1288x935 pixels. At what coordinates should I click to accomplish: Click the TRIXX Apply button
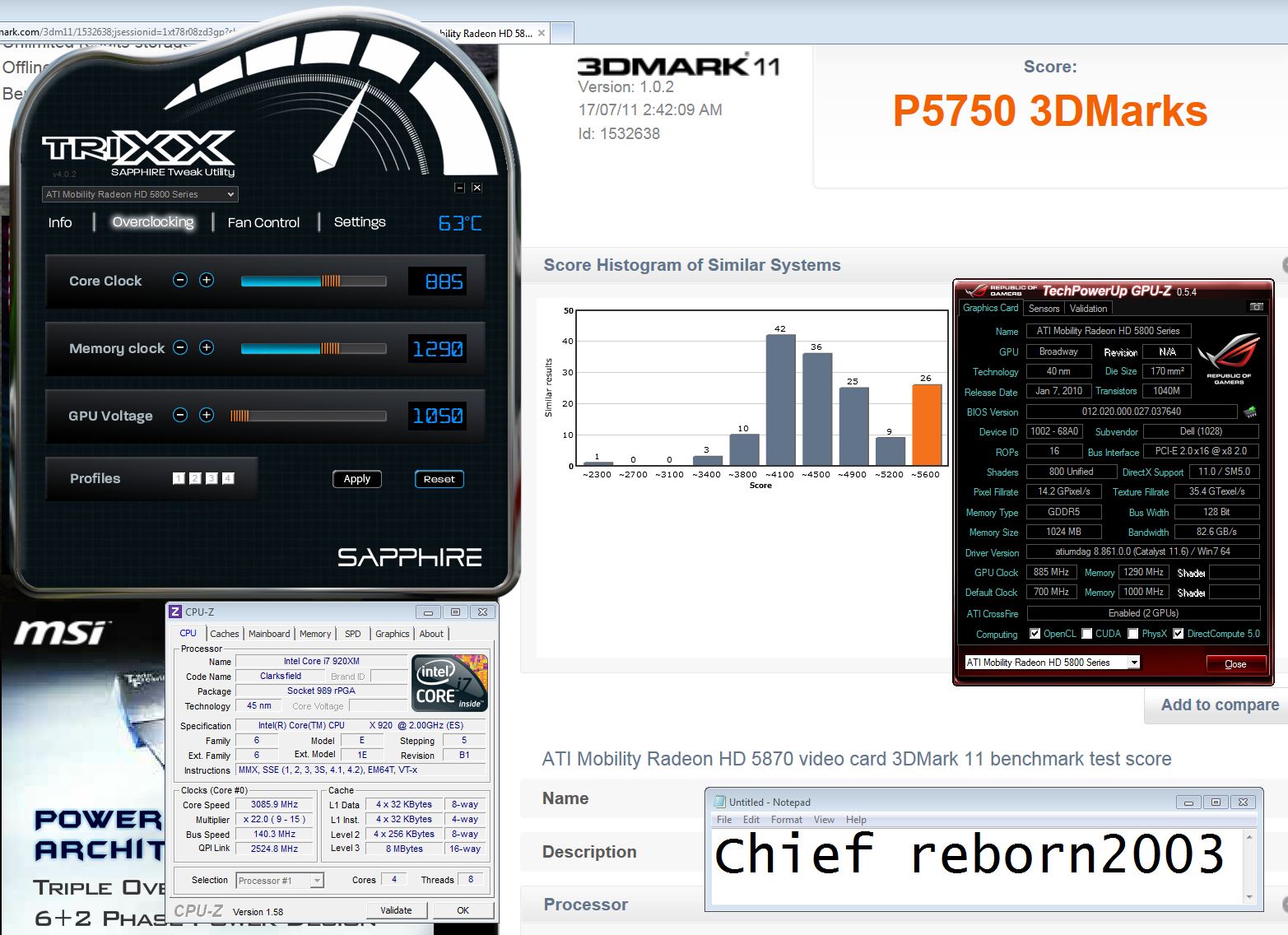tap(357, 479)
